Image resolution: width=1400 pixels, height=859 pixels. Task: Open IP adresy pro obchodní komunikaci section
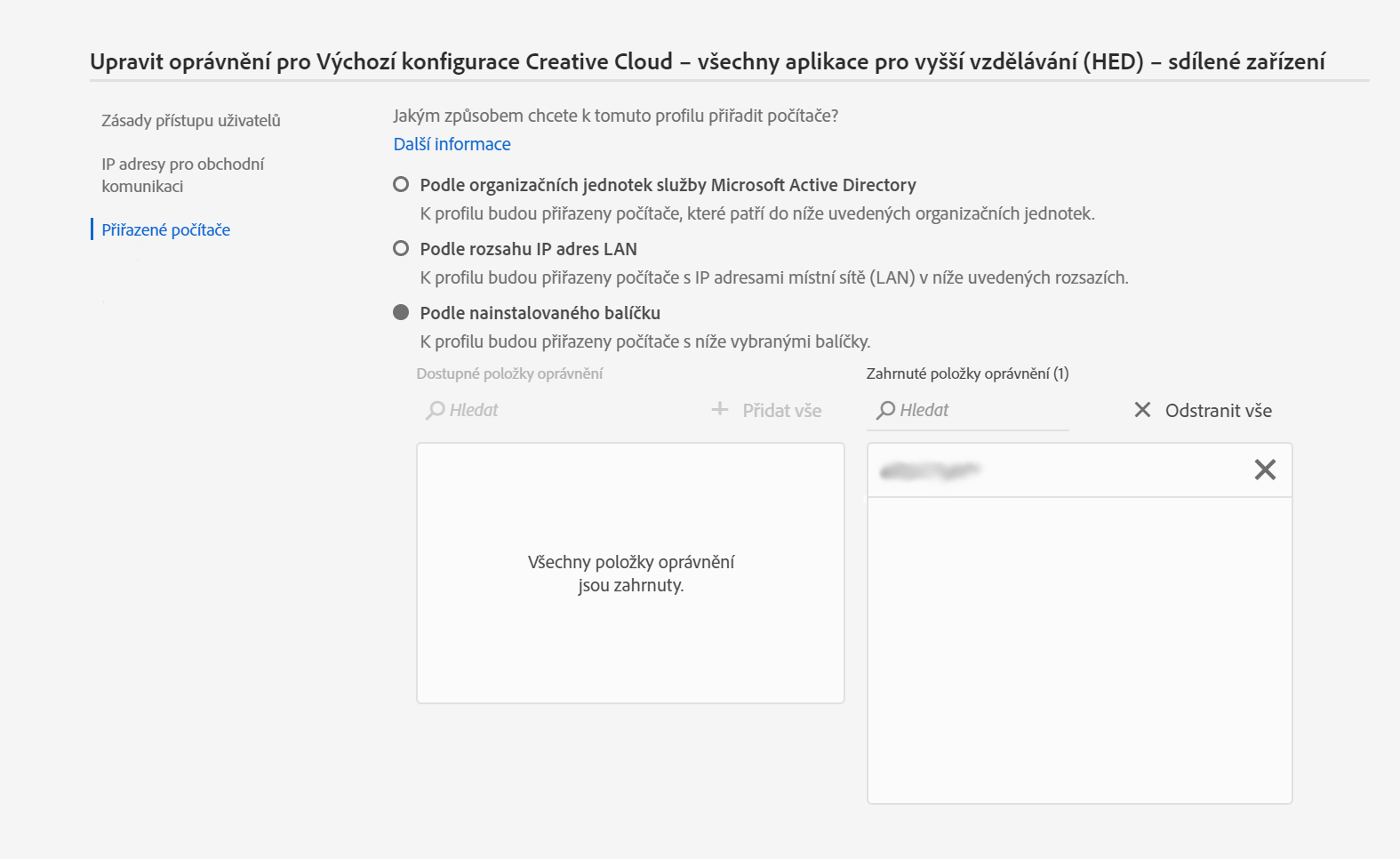coord(183,175)
